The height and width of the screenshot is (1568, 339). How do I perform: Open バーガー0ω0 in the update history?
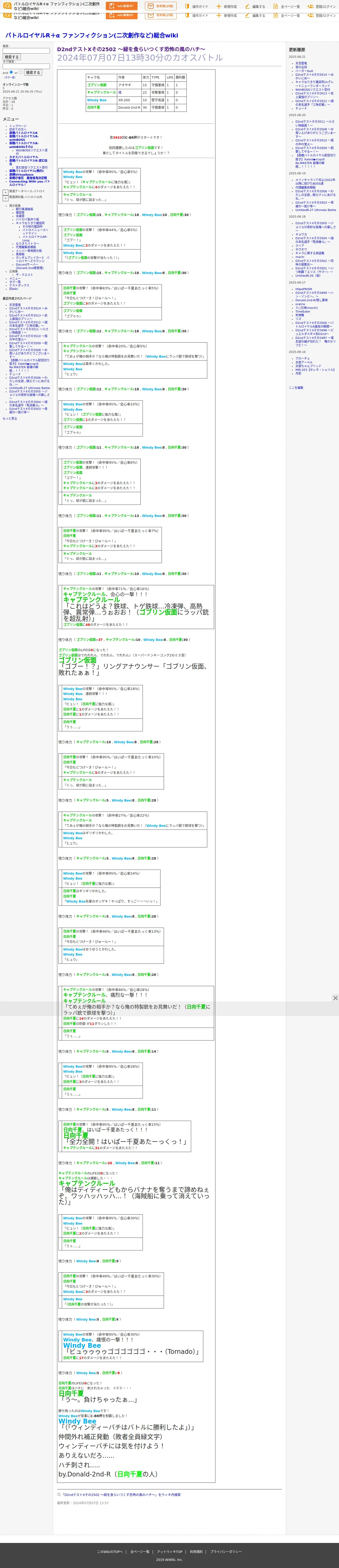click(304, 71)
